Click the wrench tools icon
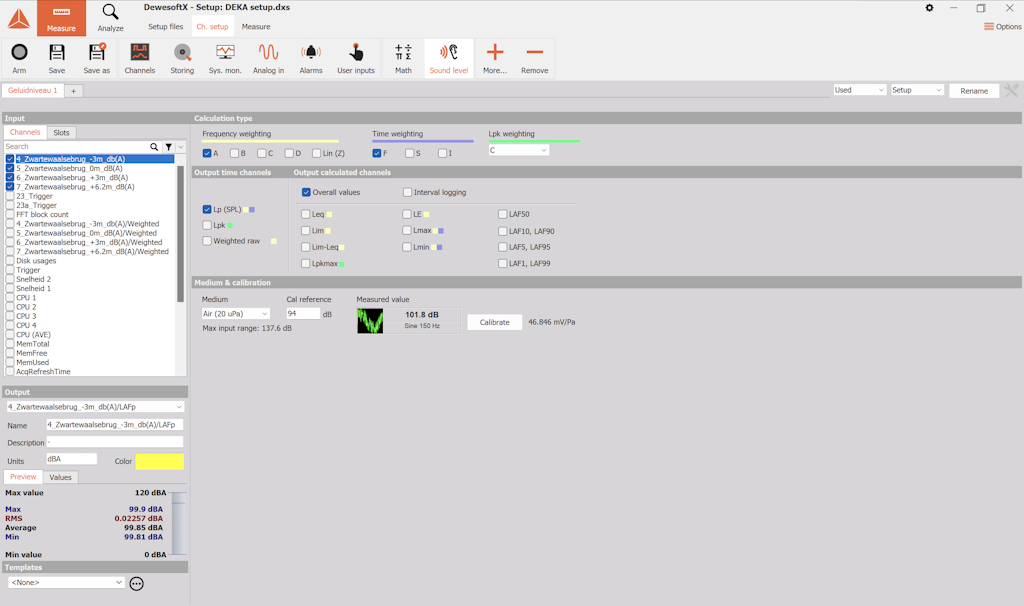The height and width of the screenshot is (606, 1024). 1012,90
